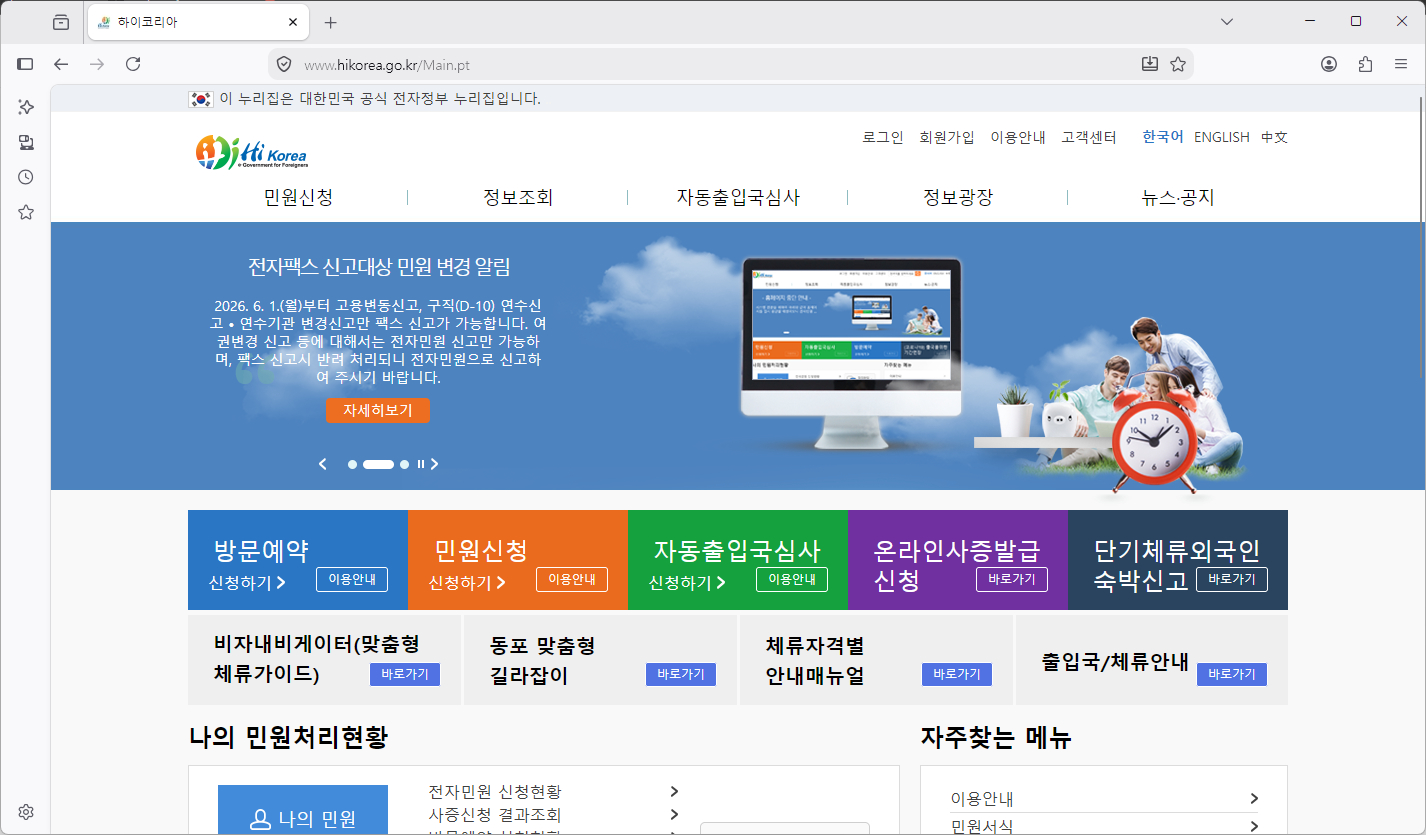The height and width of the screenshot is (835, 1426).
Task: Expand 이용안내 chevron in 자주찾는 메뉴
Action: click(x=1254, y=798)
